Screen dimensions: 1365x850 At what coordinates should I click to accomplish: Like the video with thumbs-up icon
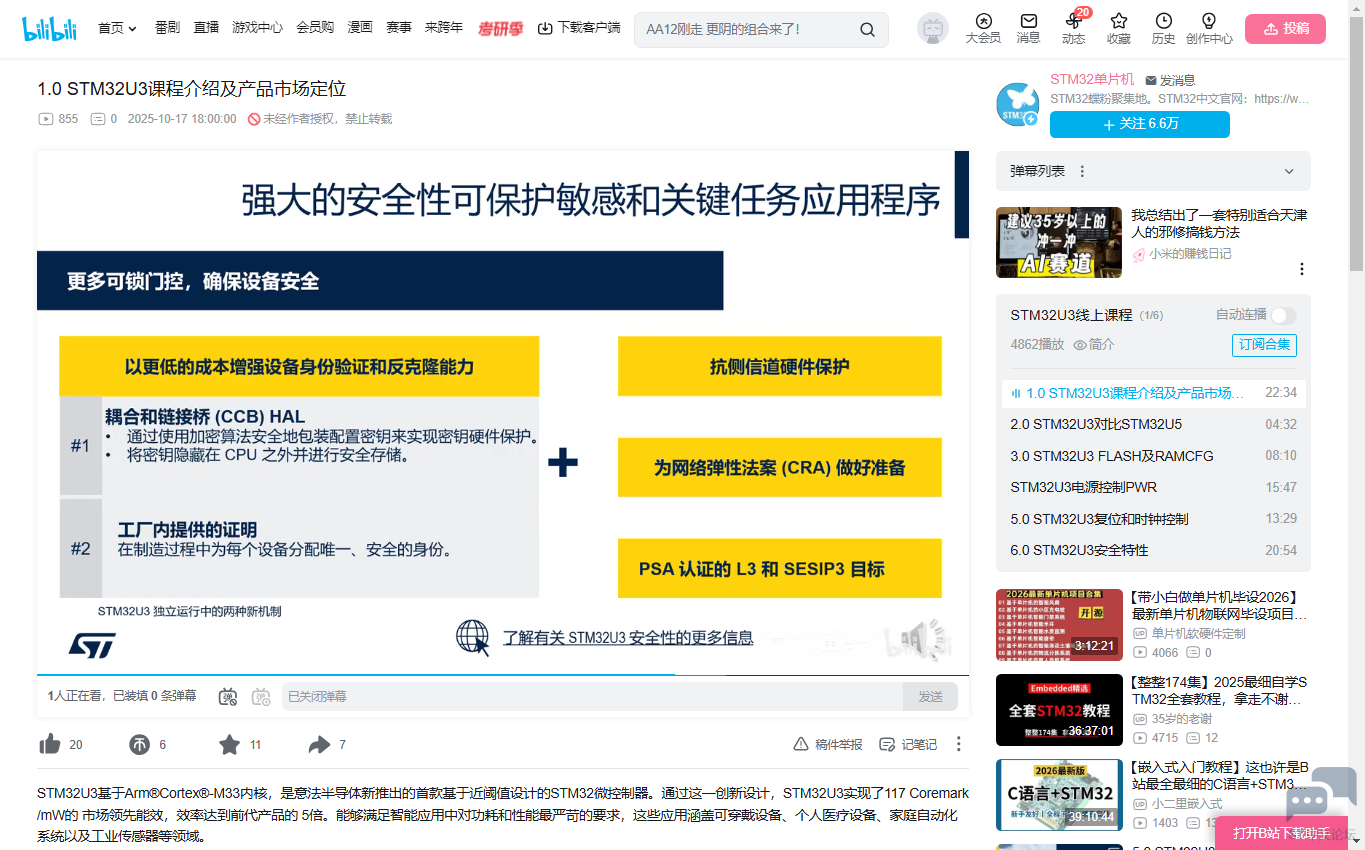tap(50, 744)
